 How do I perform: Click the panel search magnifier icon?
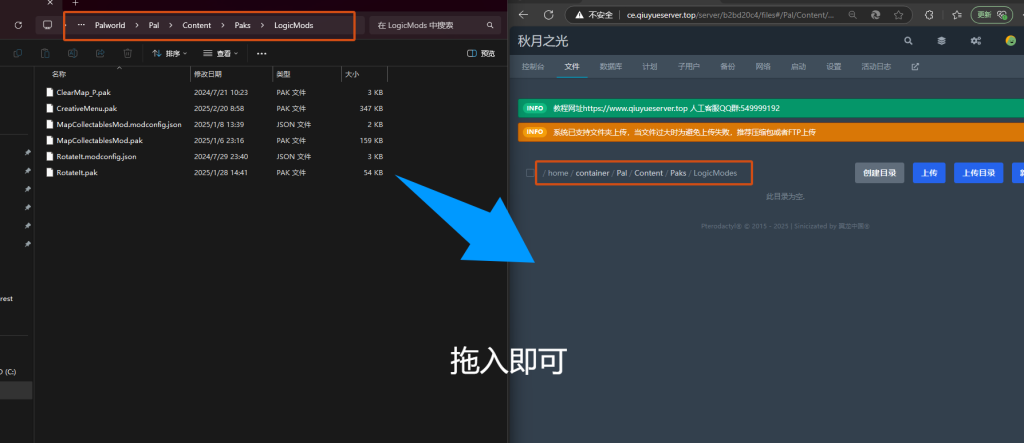tap(908, 41)
